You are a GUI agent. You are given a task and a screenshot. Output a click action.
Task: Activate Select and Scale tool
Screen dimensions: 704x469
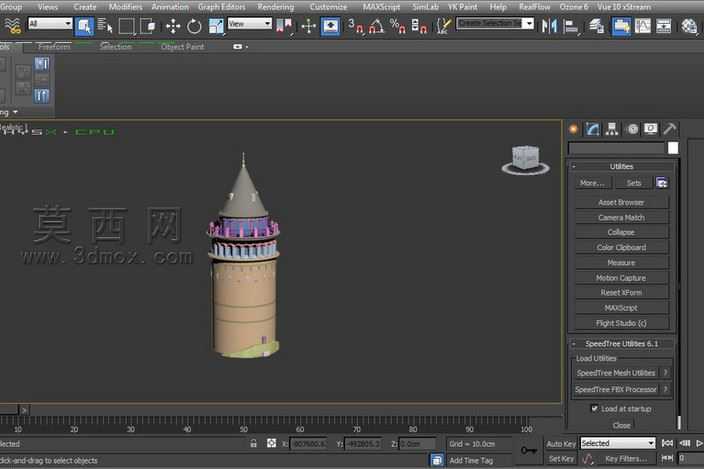pyautogui.click(x=216, y=26)
